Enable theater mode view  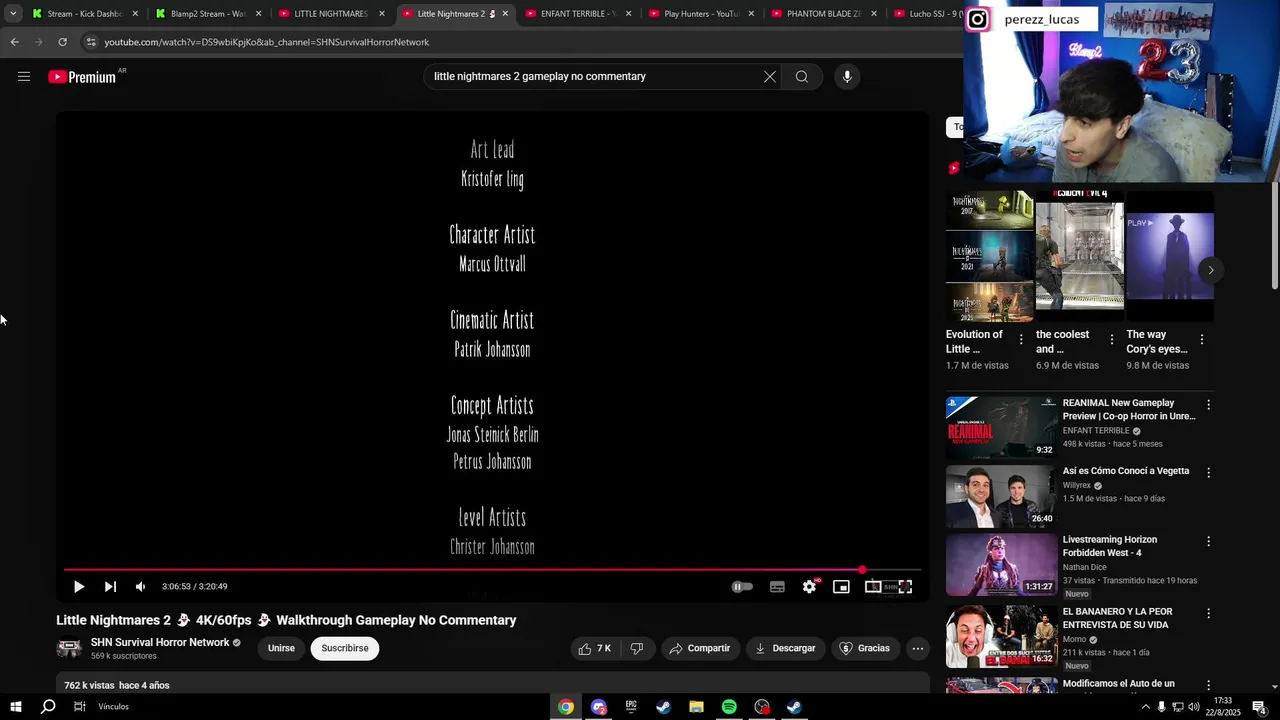[x=873, y=587]
